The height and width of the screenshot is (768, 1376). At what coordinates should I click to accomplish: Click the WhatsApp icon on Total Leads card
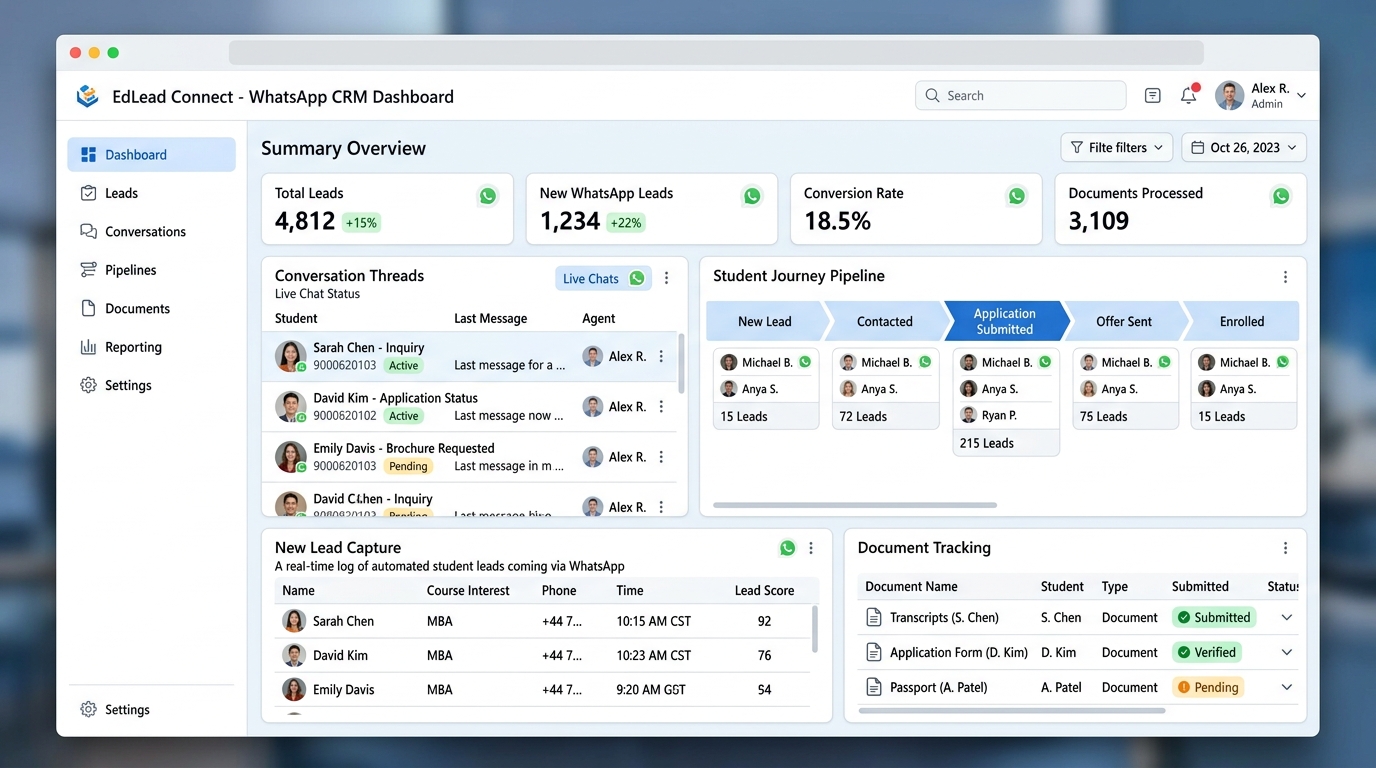[488, 196]
